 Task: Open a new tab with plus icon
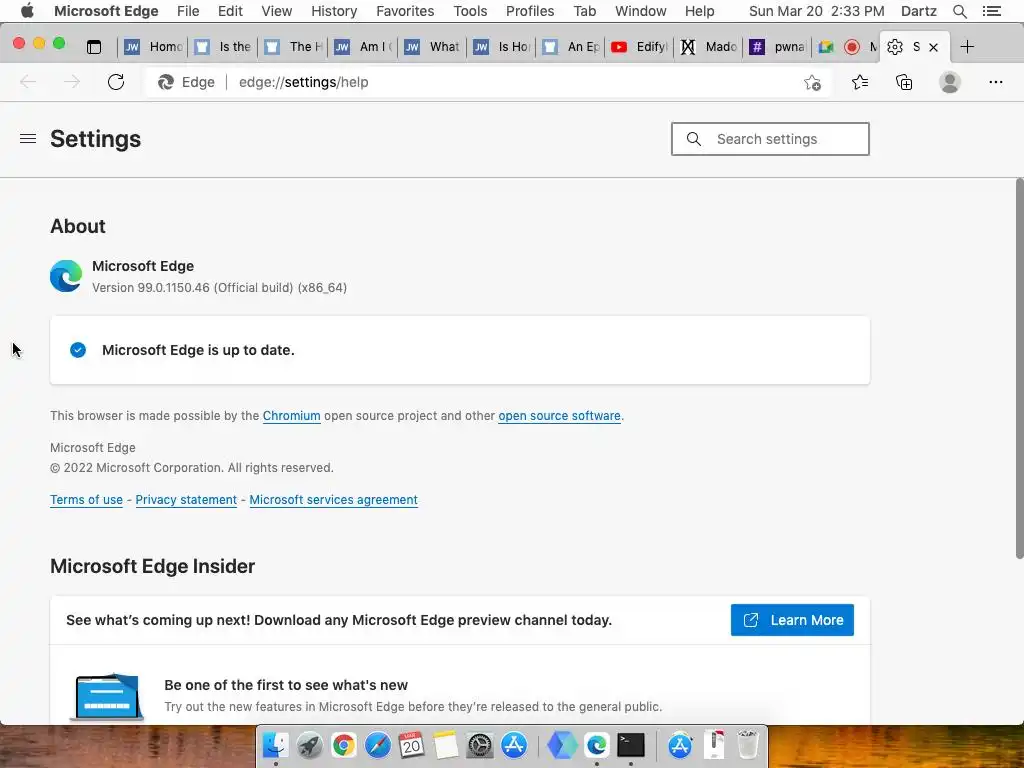(967, 47)
